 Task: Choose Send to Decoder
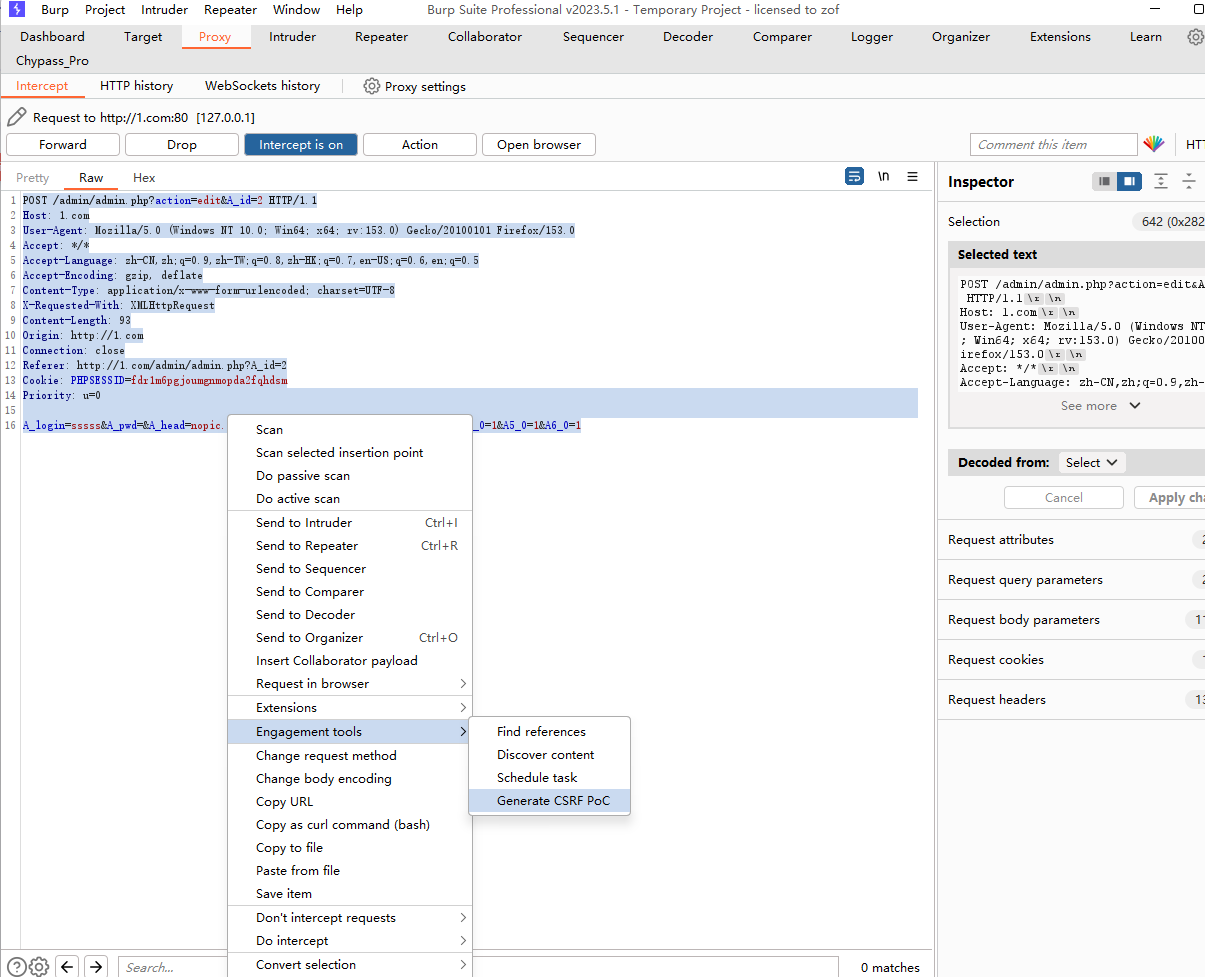350,615
